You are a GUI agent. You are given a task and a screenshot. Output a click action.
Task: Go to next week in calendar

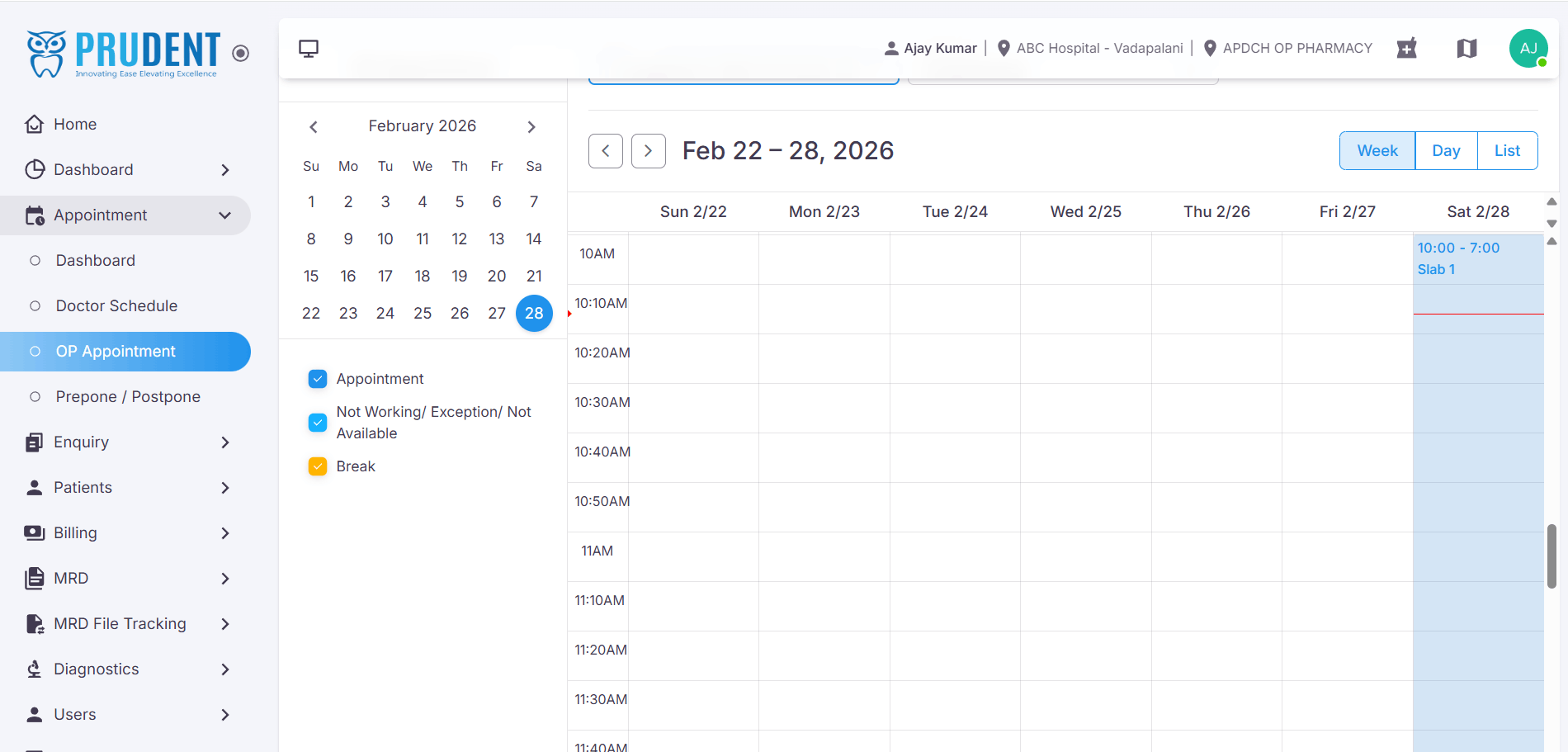tap(649, 151)
